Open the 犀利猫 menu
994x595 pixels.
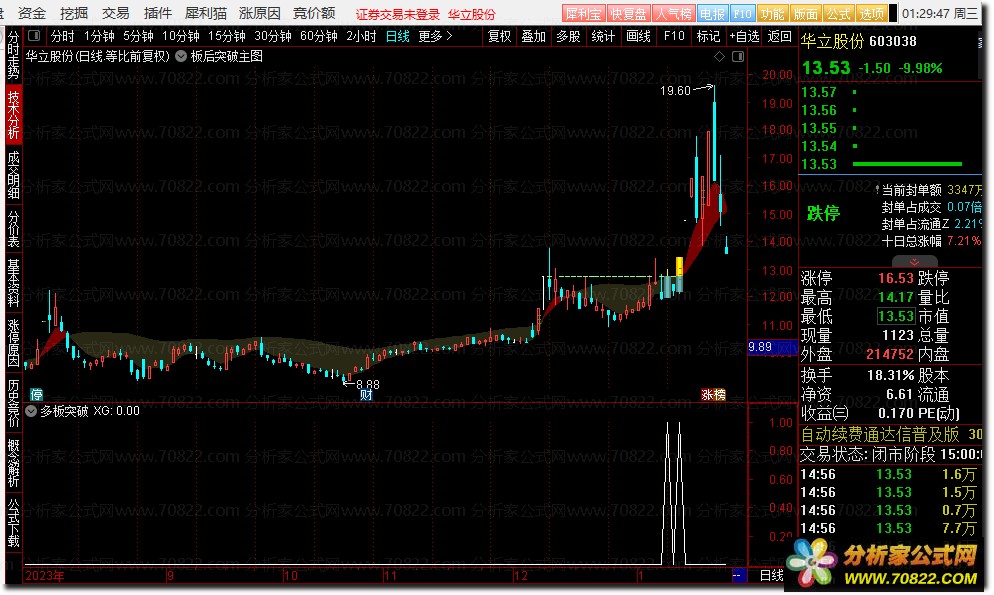tap(206, 13)
